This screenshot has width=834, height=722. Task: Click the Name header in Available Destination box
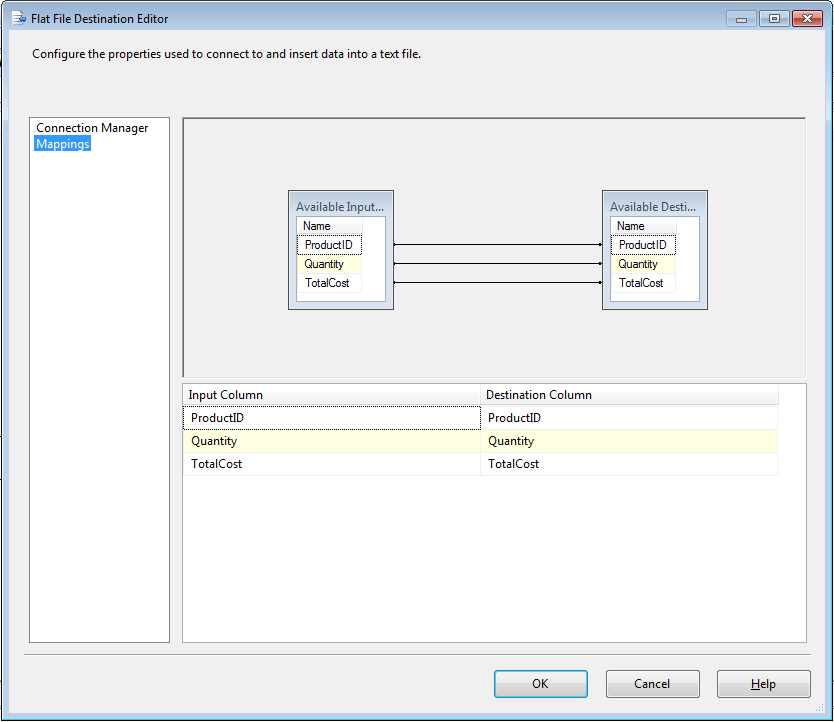click(643, 226)
